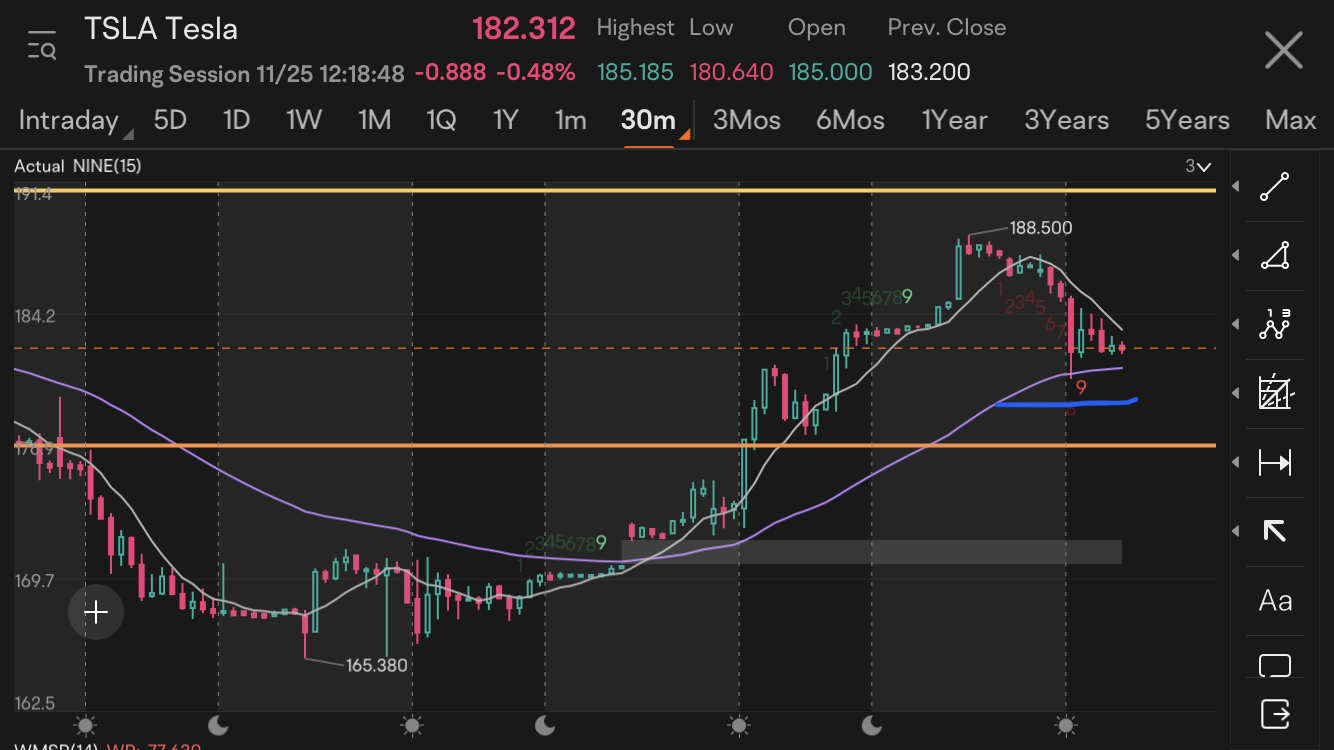Tap the 188.500 high price label

(x=1040, y=228)
